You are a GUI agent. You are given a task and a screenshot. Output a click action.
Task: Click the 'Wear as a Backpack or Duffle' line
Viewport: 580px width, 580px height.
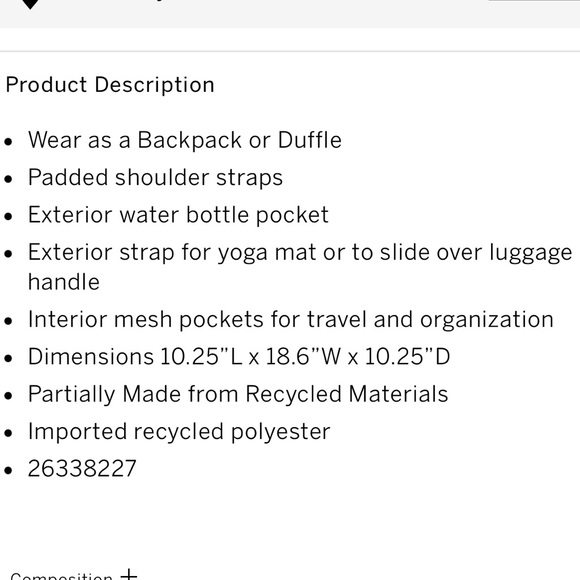click(x=185, y=141)
